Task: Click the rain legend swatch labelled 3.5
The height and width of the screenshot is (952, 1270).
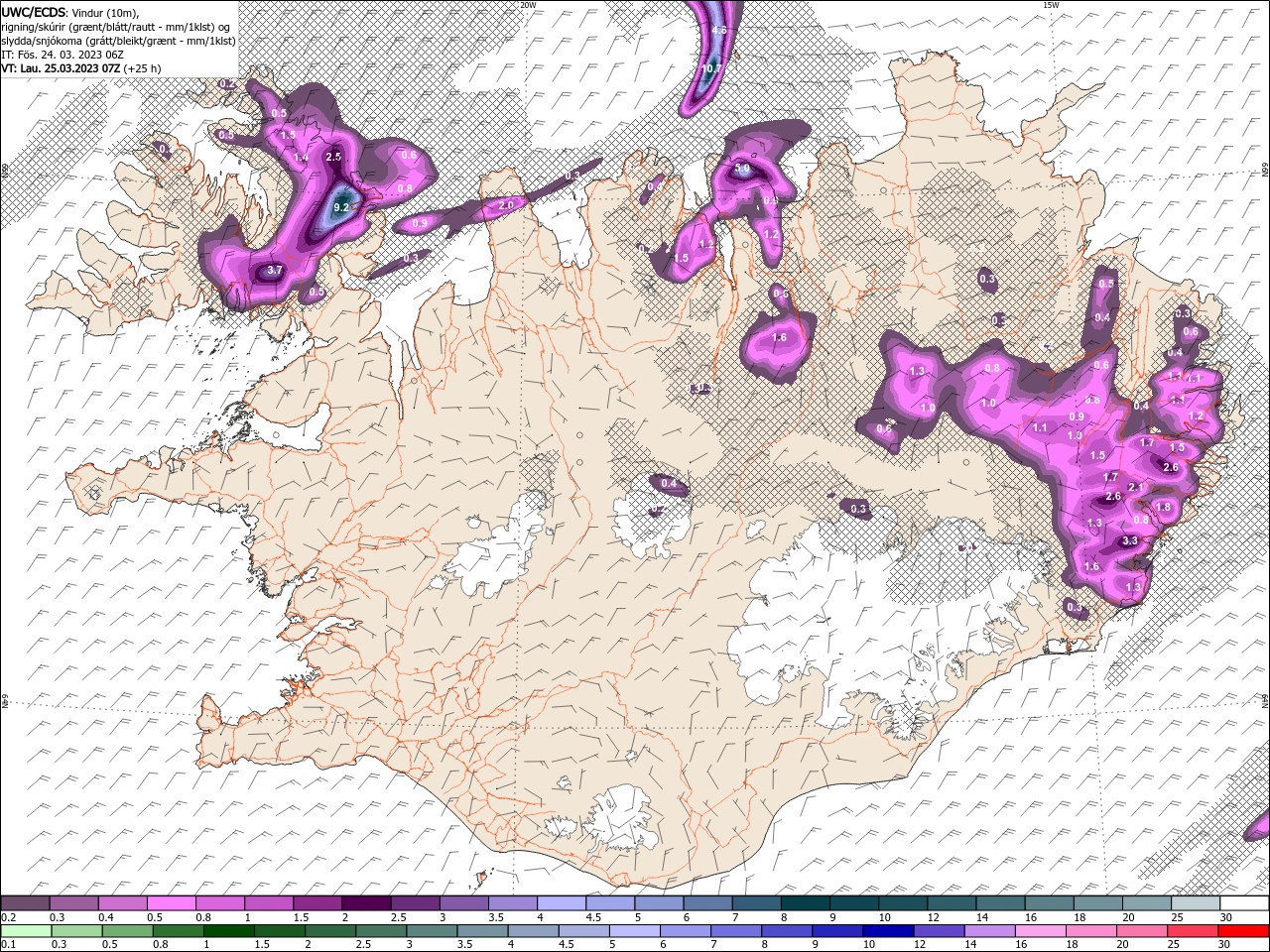Action: coord(481,931)
